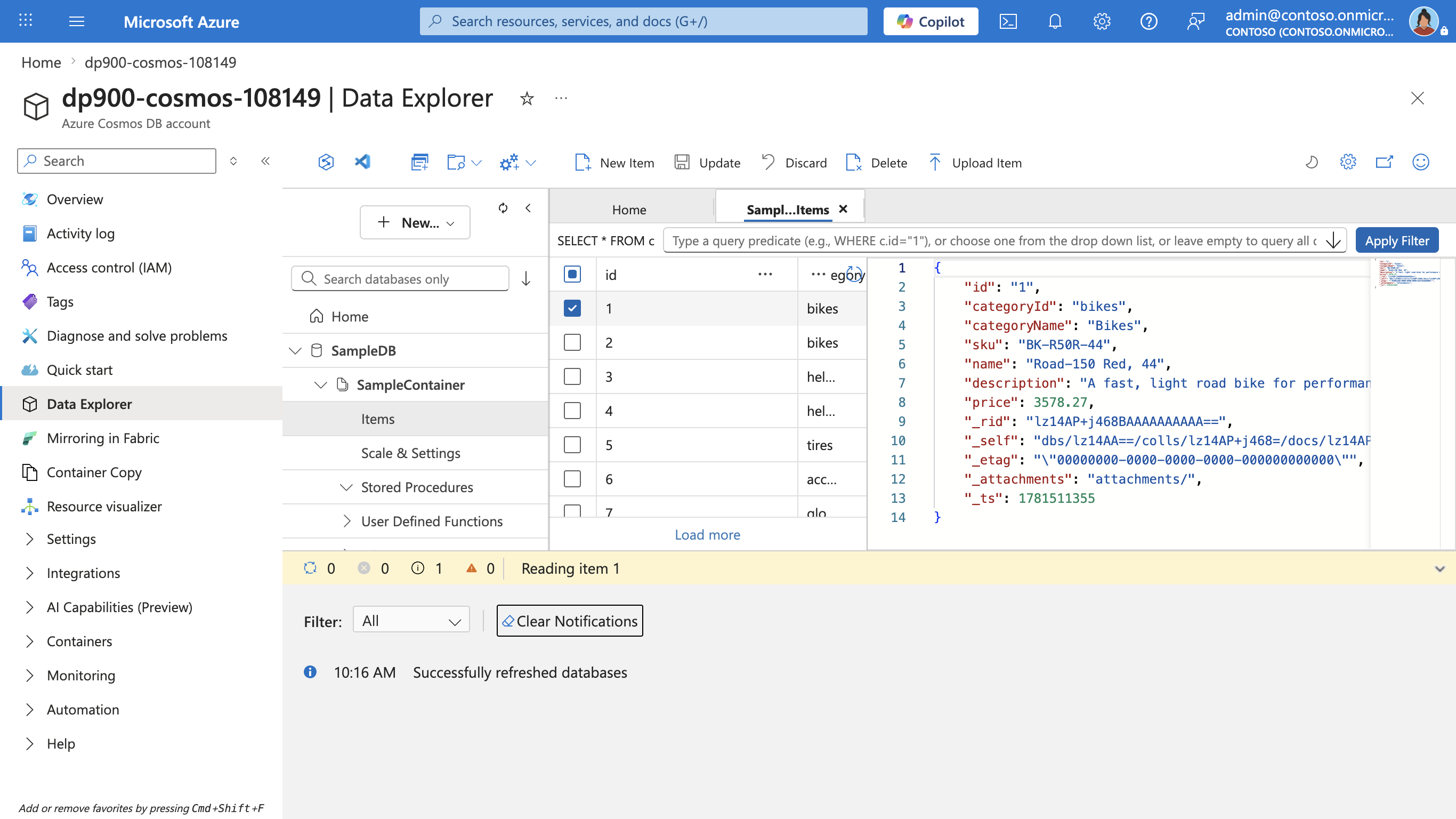This screenshot has height=819, width=1456.
Task: Expand the Monitoring section in sidebar
Action: click(29, 676)
